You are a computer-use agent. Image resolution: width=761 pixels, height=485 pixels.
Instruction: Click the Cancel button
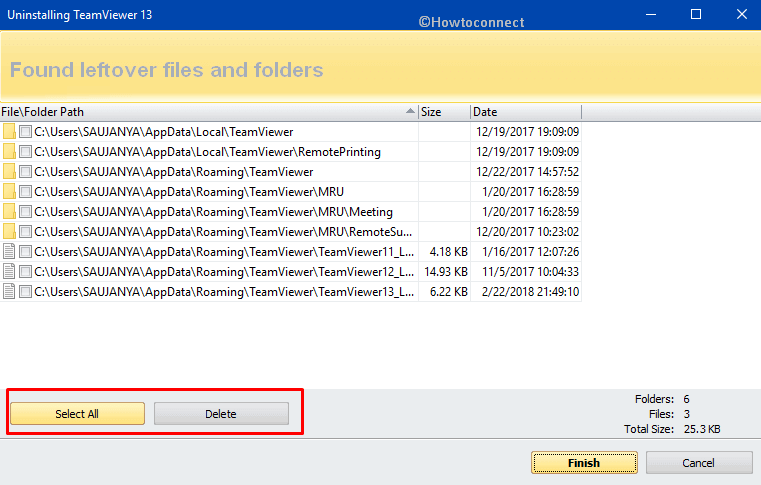coord(699,463)
